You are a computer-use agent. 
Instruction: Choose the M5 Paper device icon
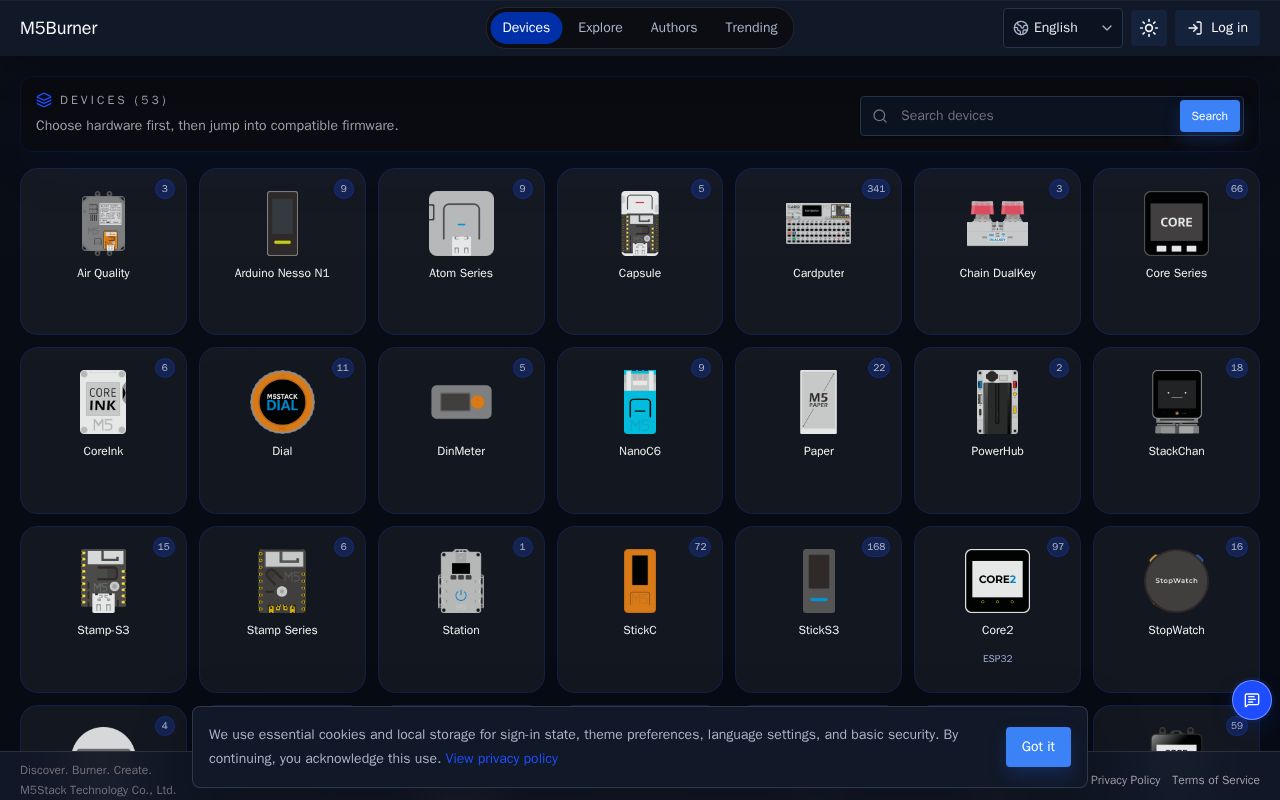pyautogui.click(x=818, y=402)
